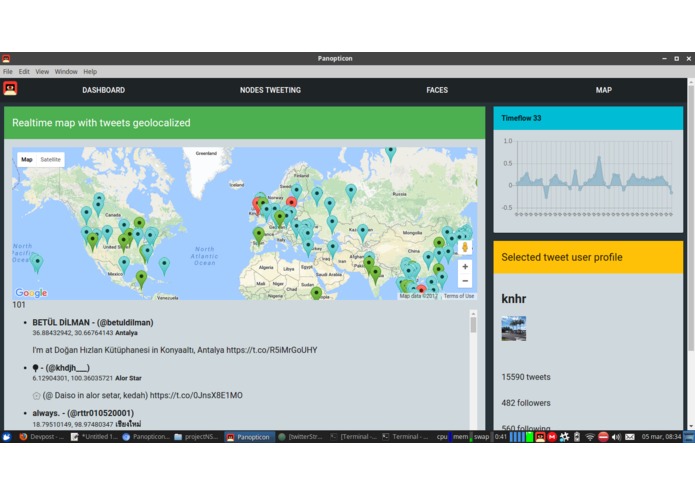Click the Street View pegman icon
Screen dimensions: 695x494
click(x=465, y=247)
